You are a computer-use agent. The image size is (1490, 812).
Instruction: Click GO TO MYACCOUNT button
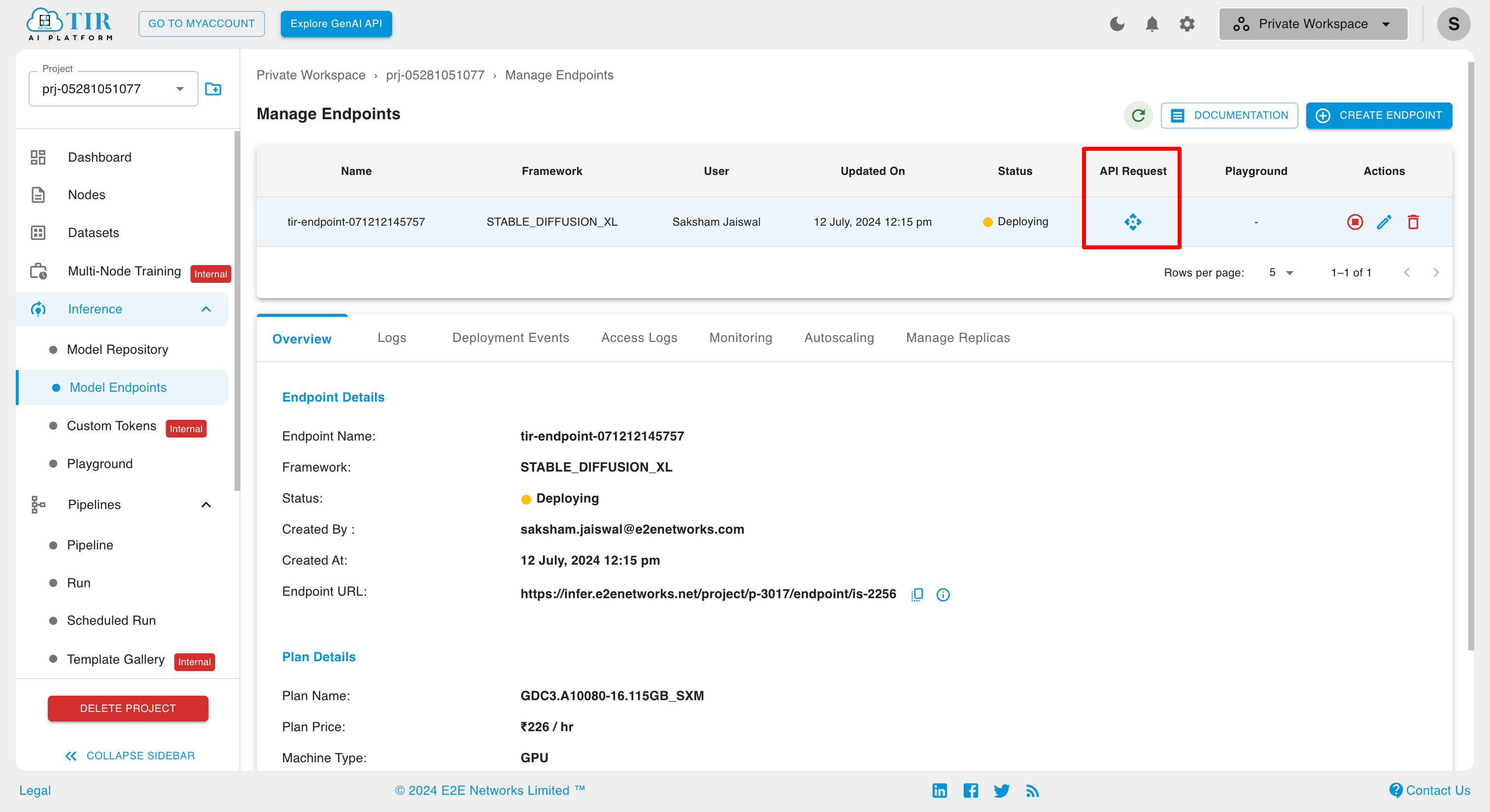click(x=202, y=24)
